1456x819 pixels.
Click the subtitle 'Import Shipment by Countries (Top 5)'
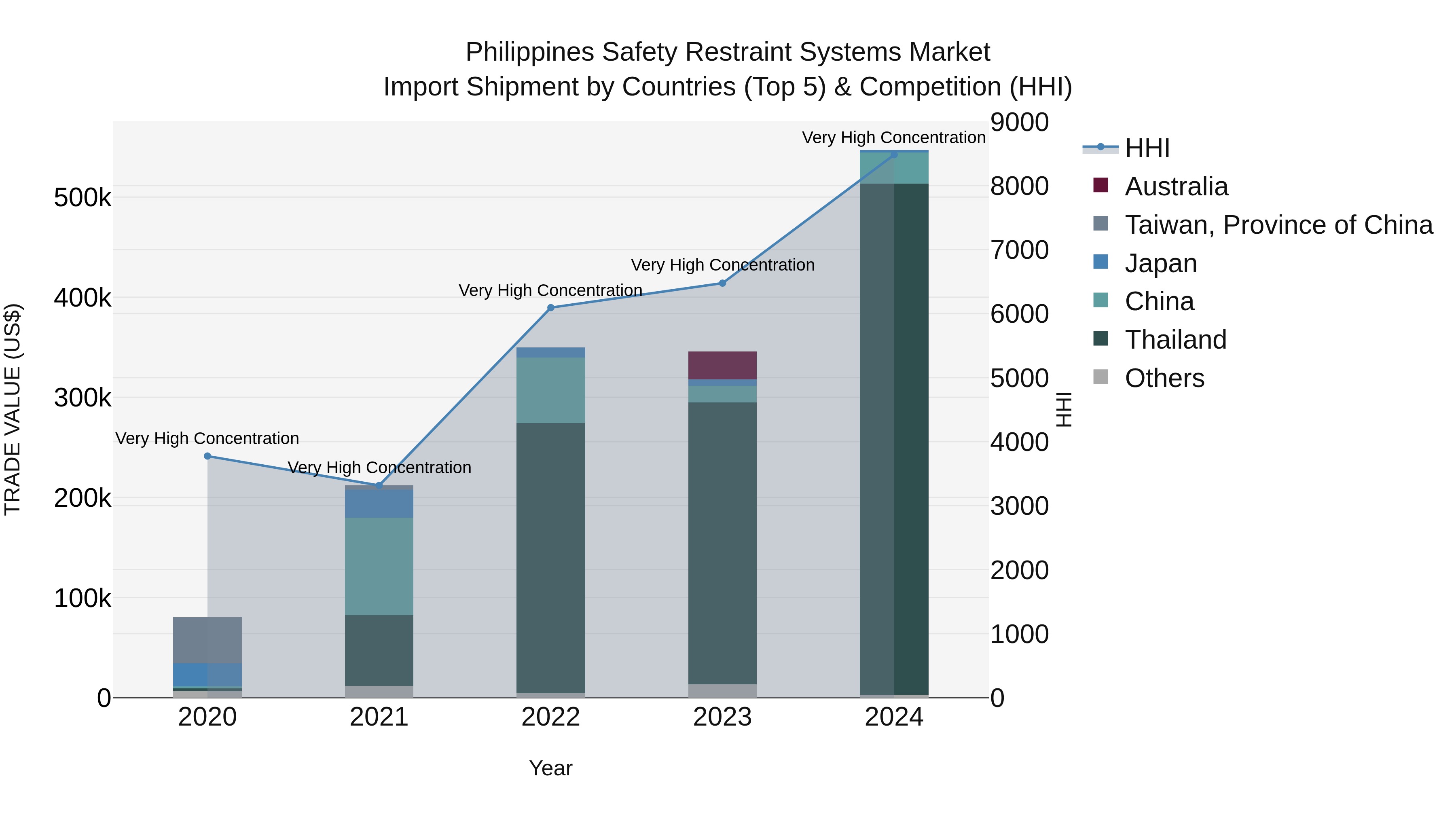coord(604,87)
